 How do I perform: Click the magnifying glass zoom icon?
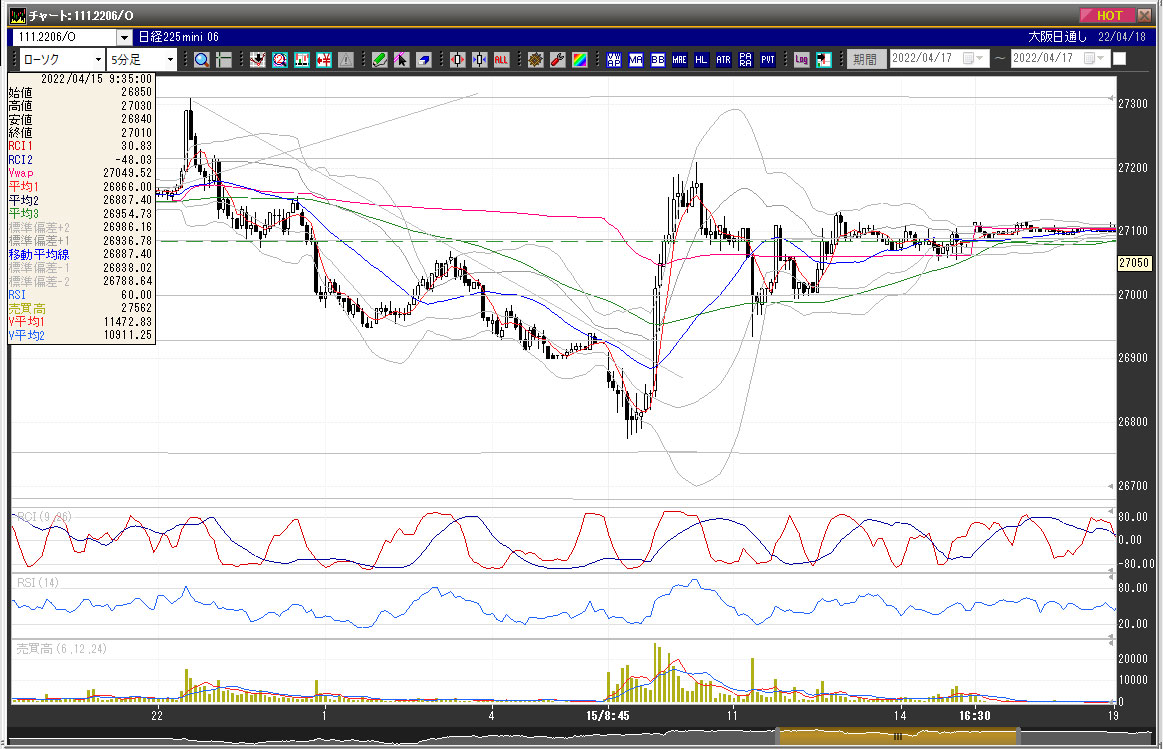click(201, 60)
